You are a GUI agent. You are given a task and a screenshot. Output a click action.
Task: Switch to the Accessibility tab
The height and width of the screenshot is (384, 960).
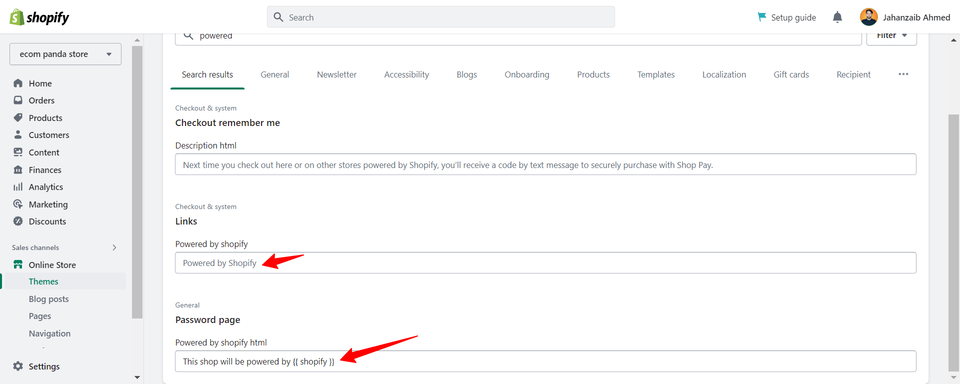pyautogui.click(x=407, y=75)
